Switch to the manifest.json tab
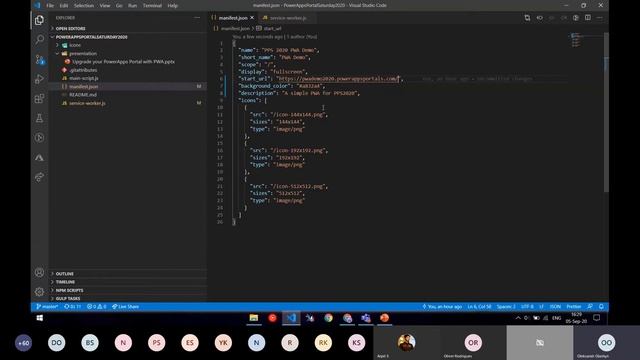The width and height of the screenshot is (640, 360). [233, 18]
